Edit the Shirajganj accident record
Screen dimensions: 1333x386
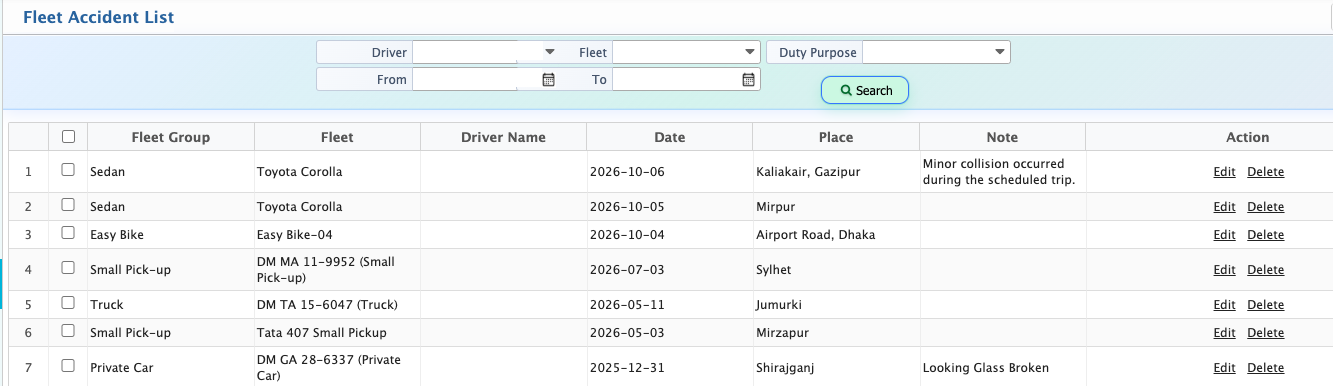point(1224,368)
